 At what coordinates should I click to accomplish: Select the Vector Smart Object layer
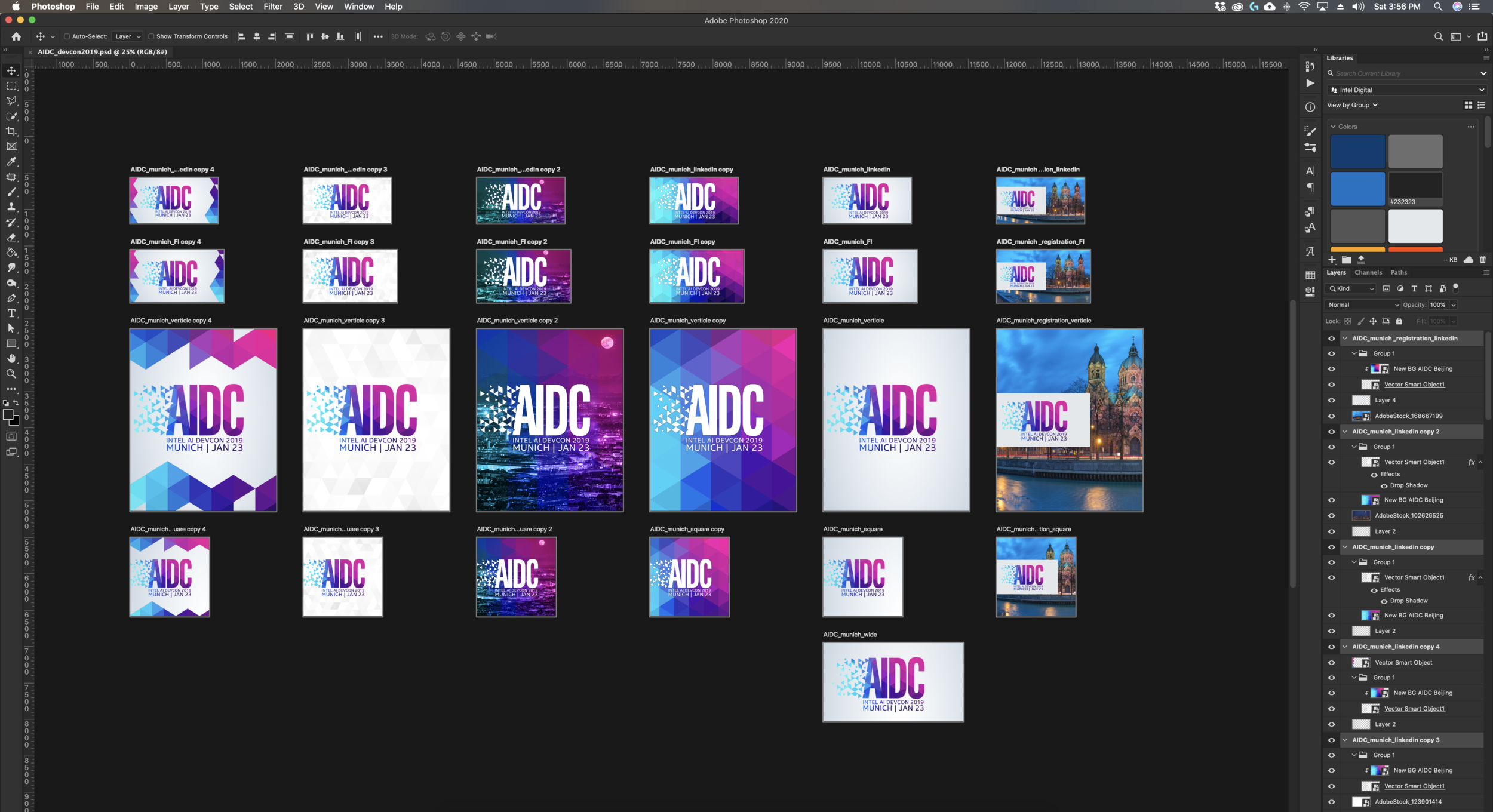click(x=1403, y=663)
